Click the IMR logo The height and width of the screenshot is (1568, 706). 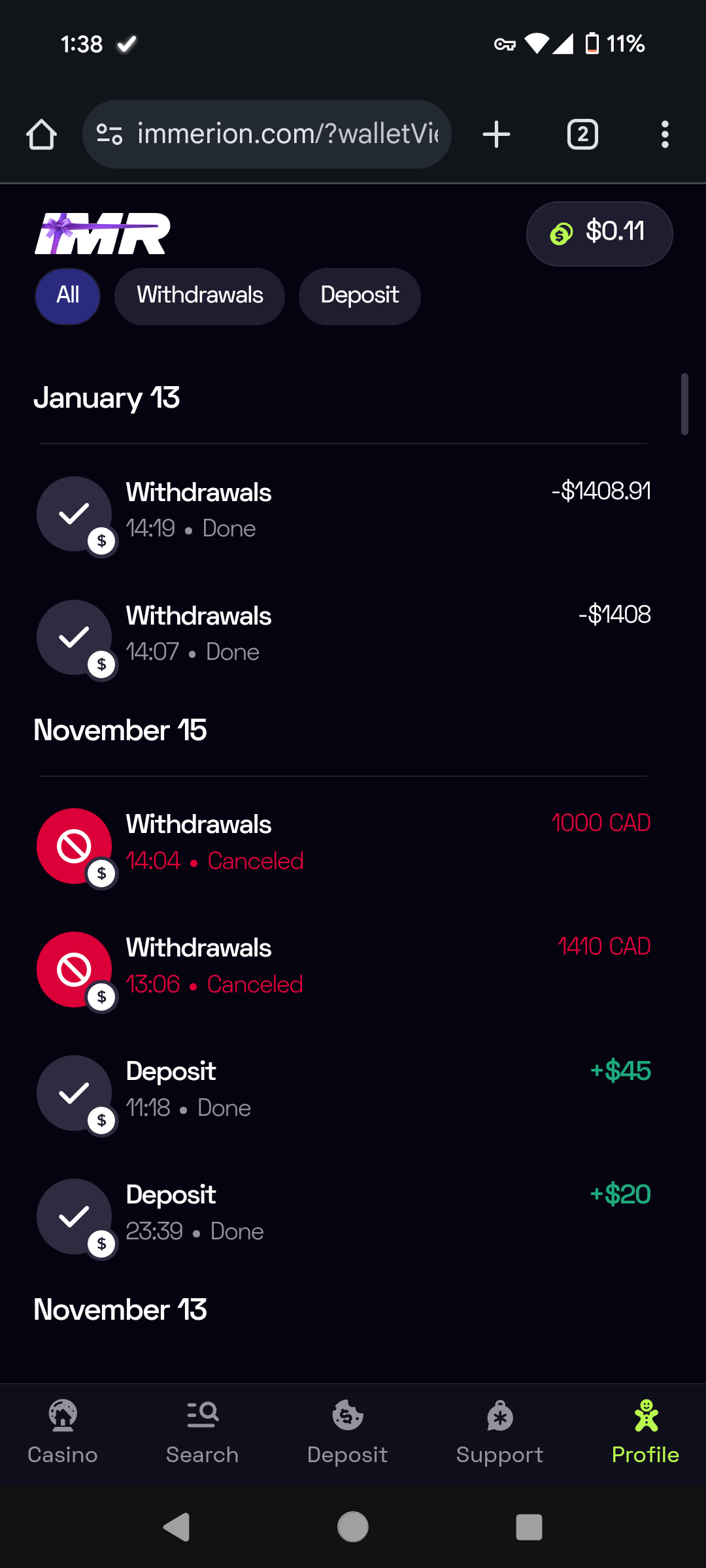103,233
